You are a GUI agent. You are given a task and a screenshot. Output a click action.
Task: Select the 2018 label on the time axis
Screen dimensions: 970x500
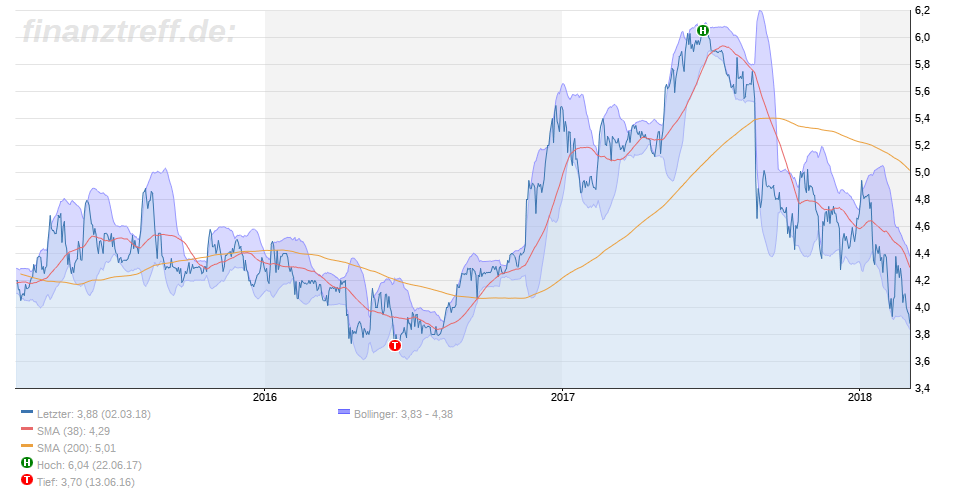tap(860, 397)
